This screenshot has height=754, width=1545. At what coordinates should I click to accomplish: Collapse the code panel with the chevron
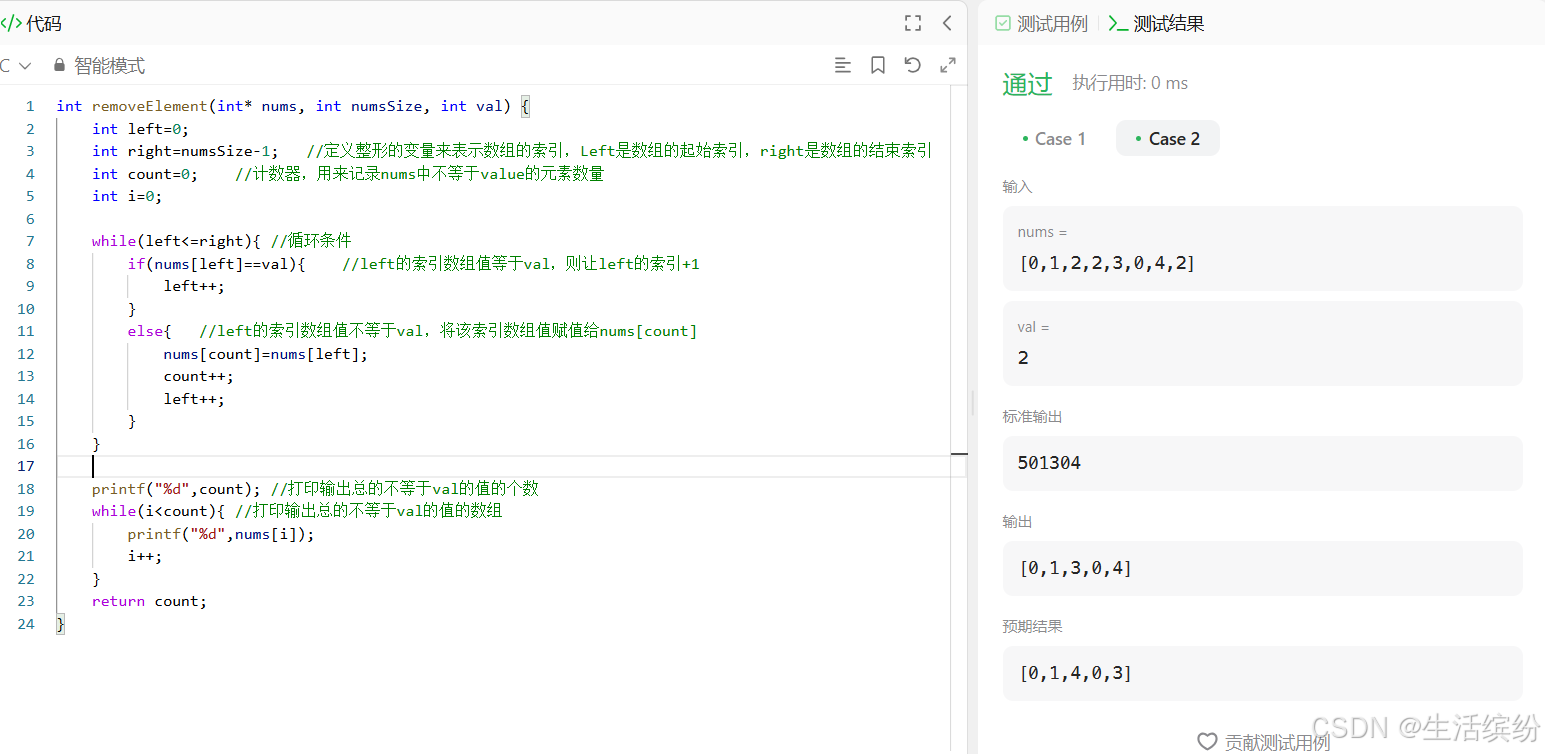click(946, 22)
